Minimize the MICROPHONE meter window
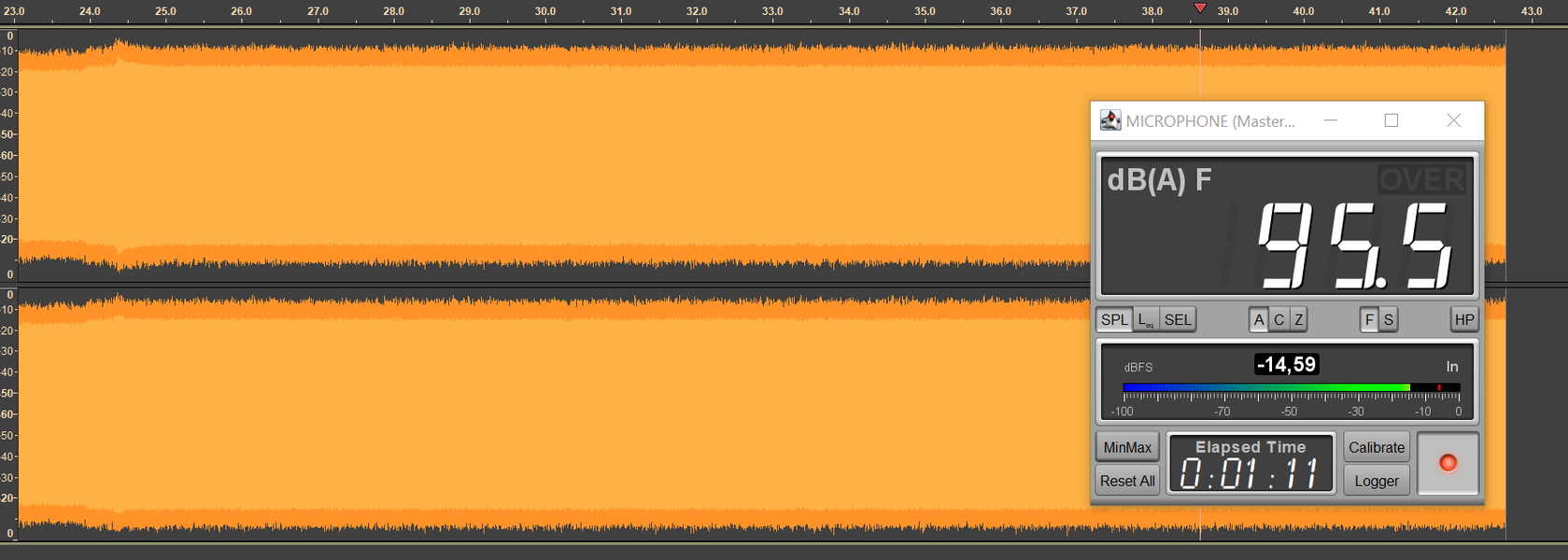1568x560 pixels. point(1331,120)
